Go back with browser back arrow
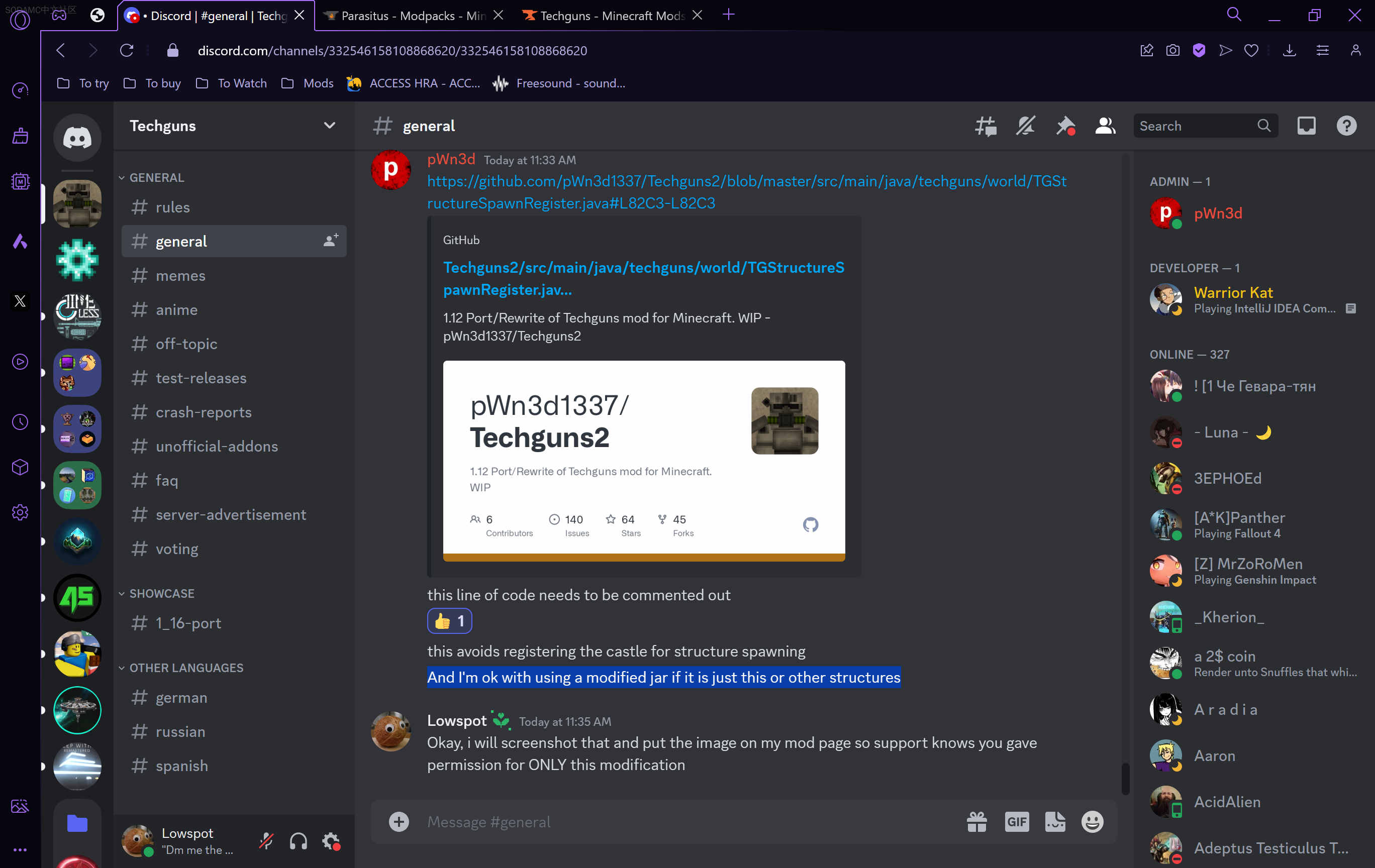This screenshot has width=1375, height=868. 60,50
